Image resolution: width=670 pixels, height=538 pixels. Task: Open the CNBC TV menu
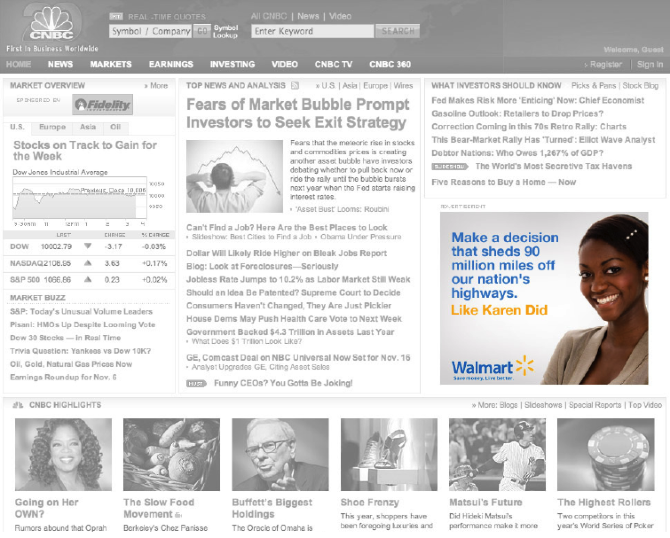click(334, 64)
